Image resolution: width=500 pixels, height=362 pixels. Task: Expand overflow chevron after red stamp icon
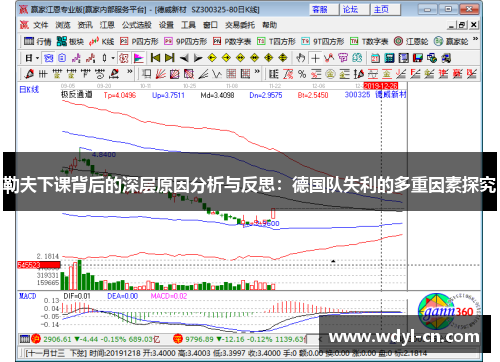[130, 71]
